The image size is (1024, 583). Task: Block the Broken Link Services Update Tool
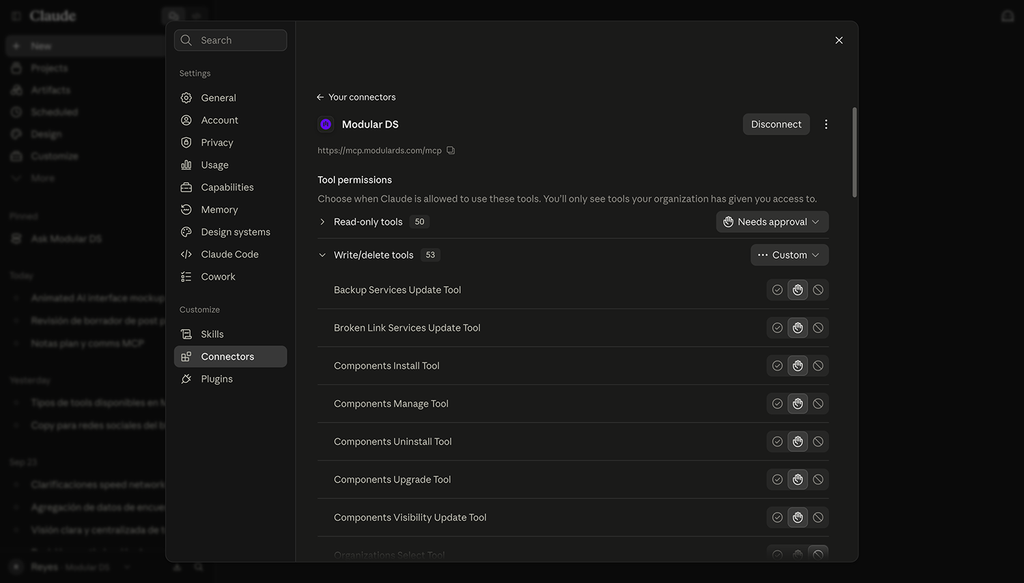[x=818, y=328]
